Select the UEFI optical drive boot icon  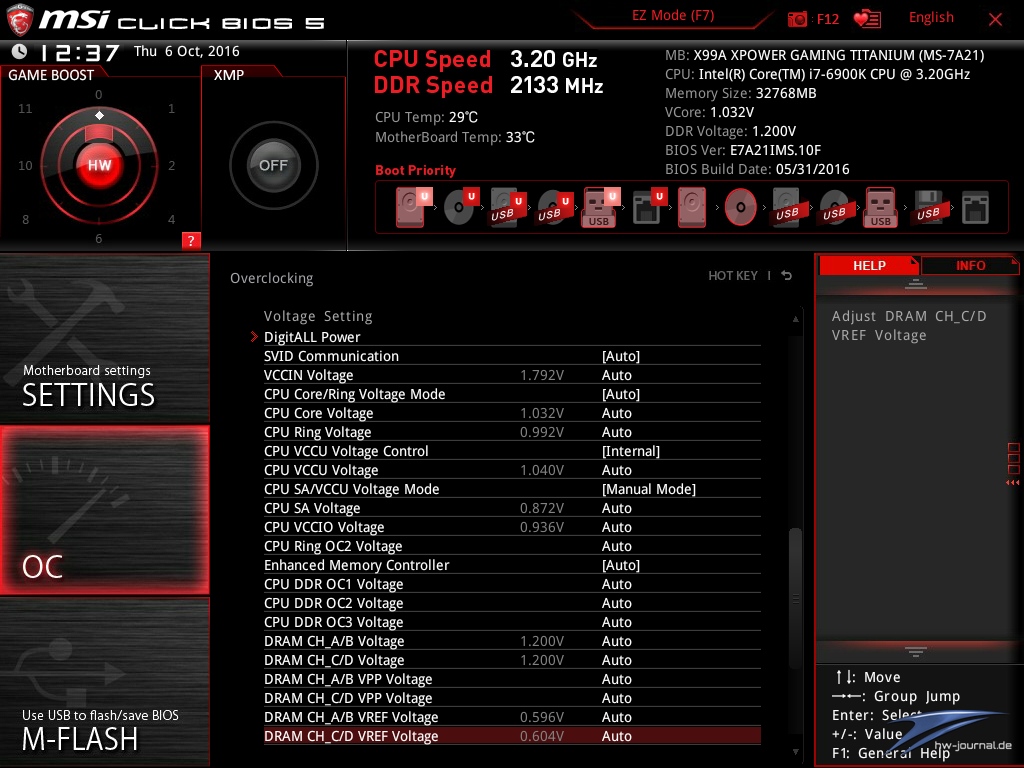pos(461,207)
